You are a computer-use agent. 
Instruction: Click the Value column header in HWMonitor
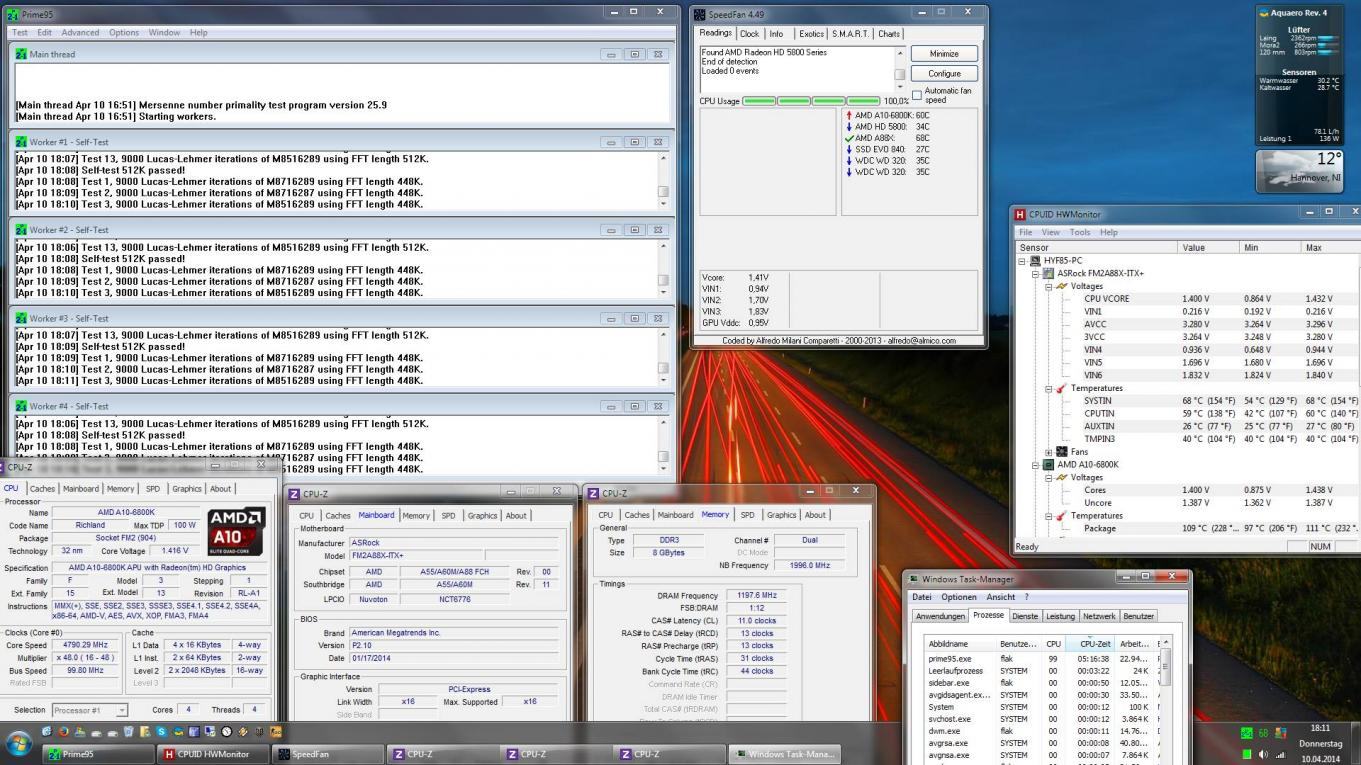pyautogui.click(x=1208, y=247)
